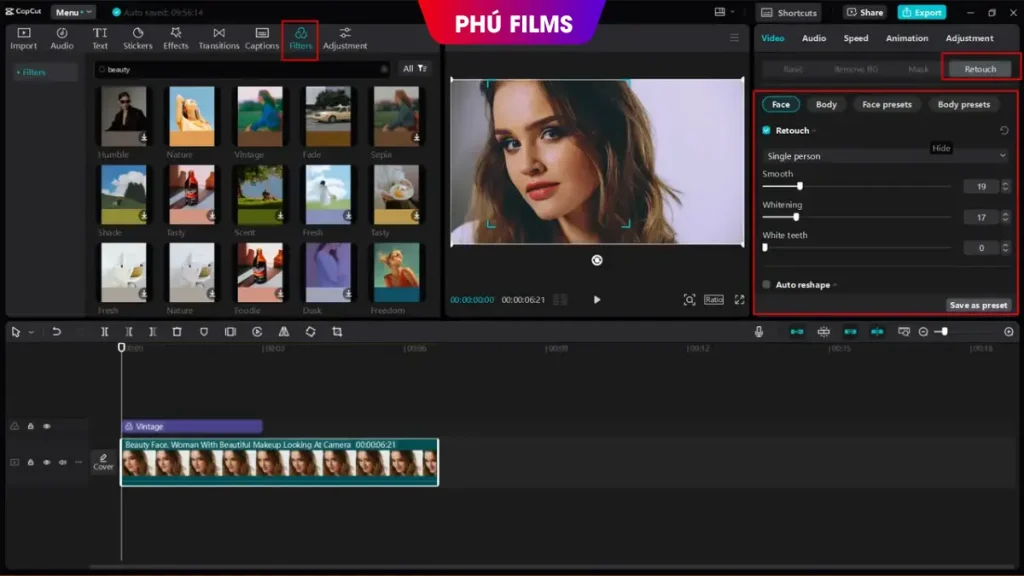Click the microphone voiceover record icon
This screenshot has height=576, width=1024.
point(759,332)
